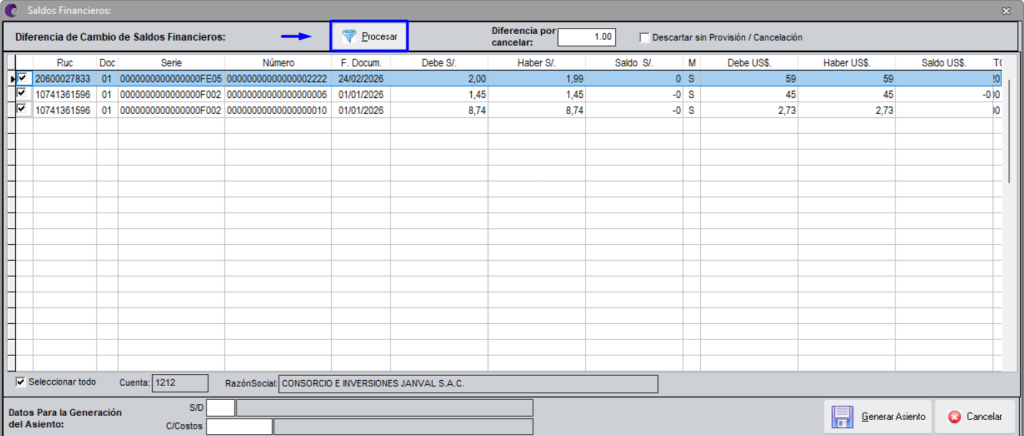The image size is (1024, 436).
Task: Click the C/Costos code input field
Action: click(239, 427)
